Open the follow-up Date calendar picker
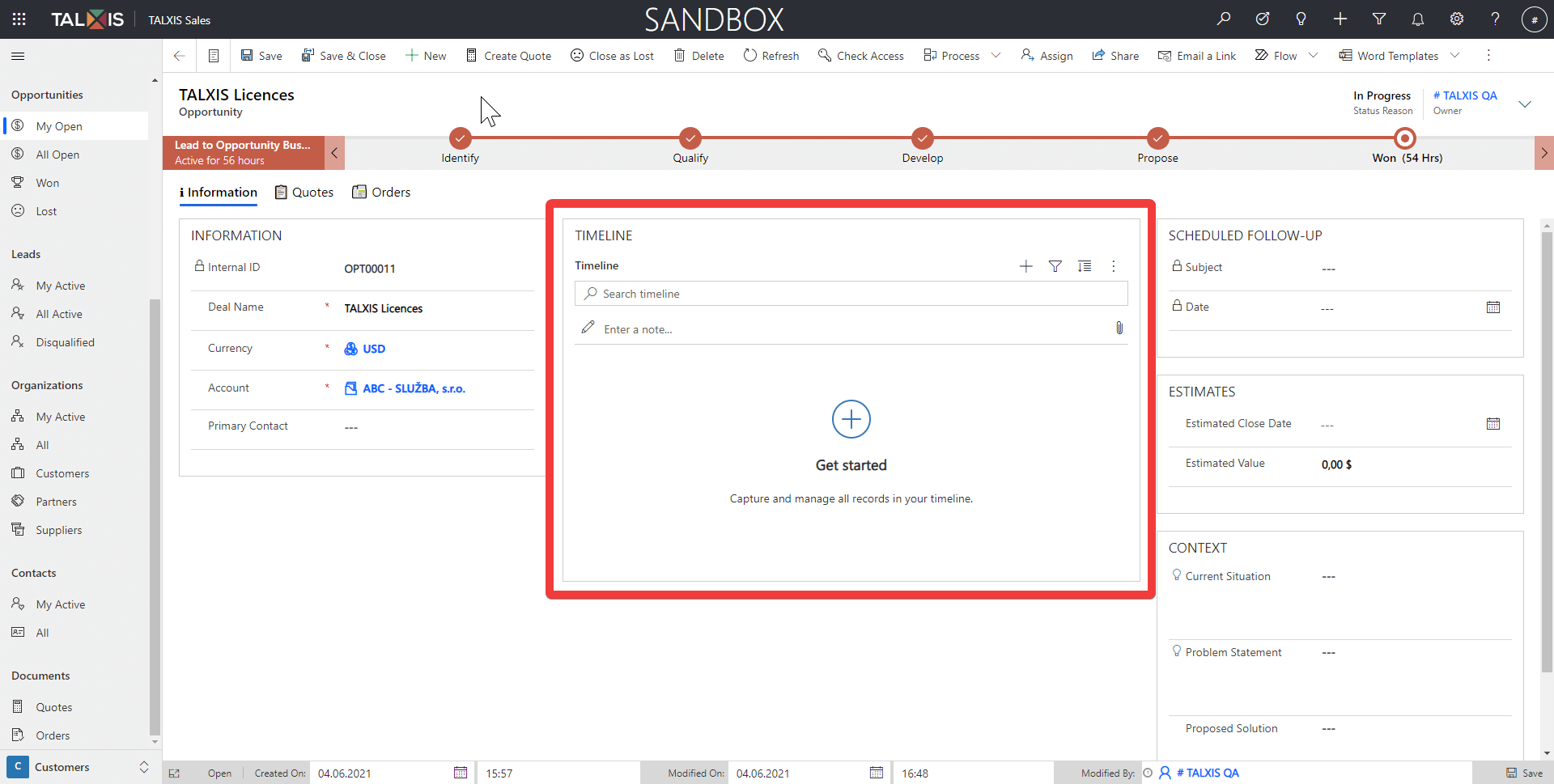This screenshot has width=1554, height=784. click(1493, 307)
